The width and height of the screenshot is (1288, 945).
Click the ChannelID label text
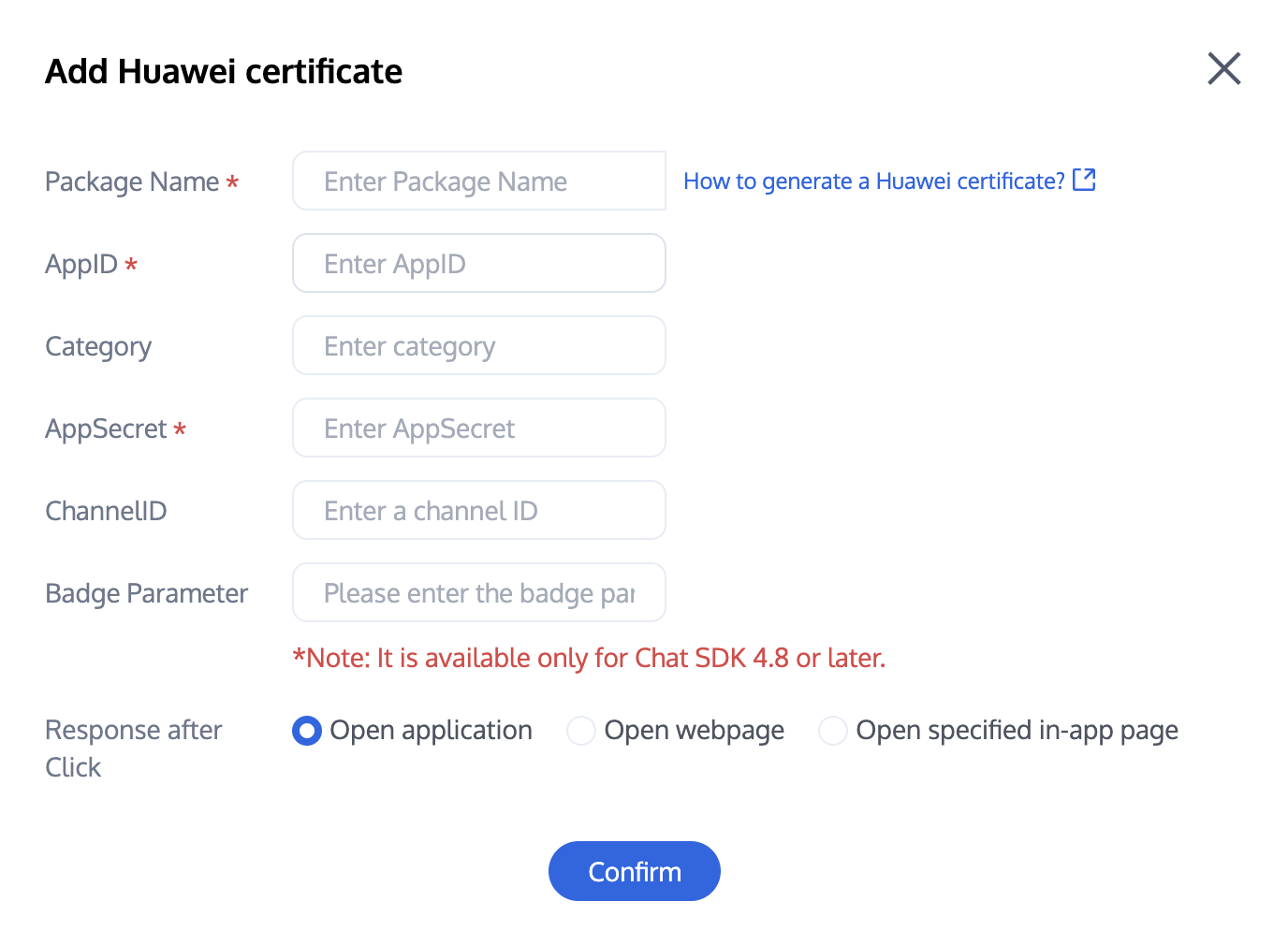click(x=106, y=511)
